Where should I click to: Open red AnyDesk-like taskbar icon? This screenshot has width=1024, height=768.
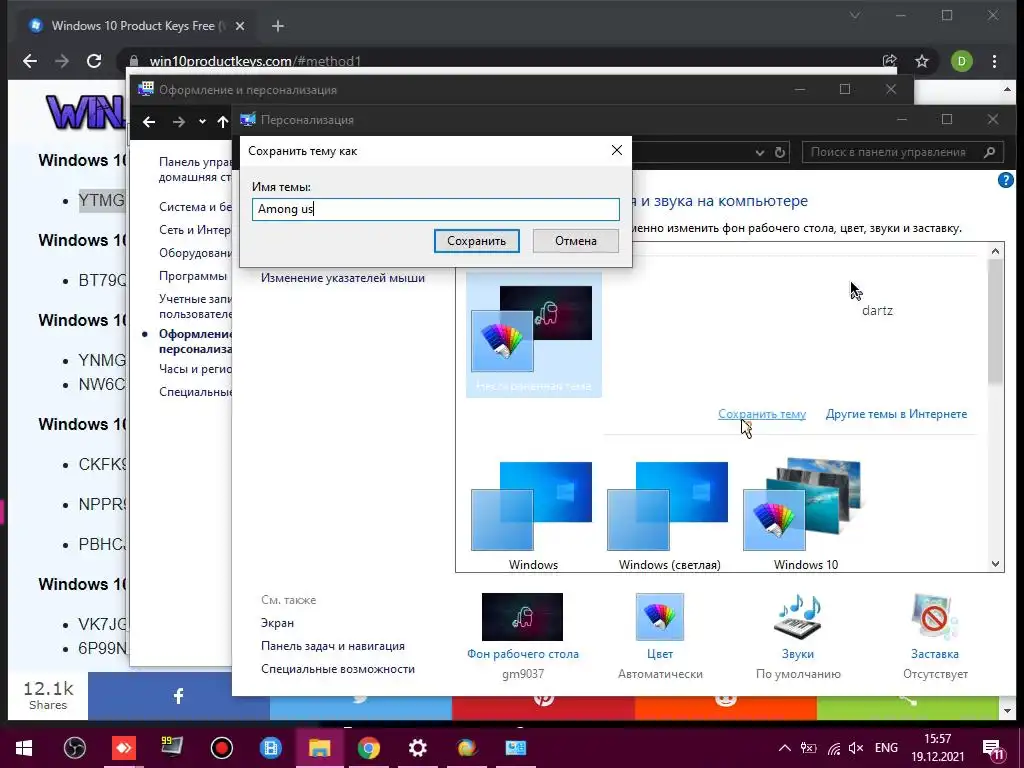click(123, 748)
